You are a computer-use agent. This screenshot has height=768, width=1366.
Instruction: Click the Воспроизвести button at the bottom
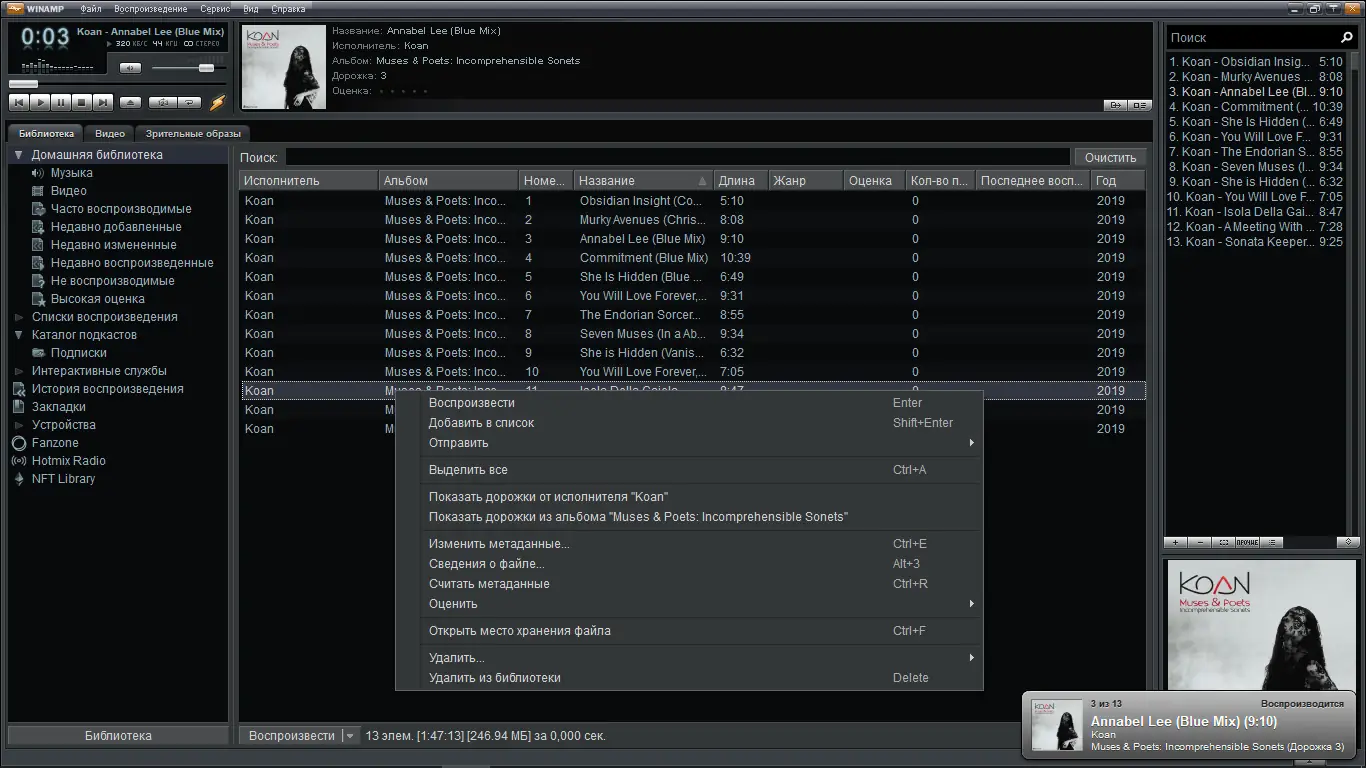291,736
